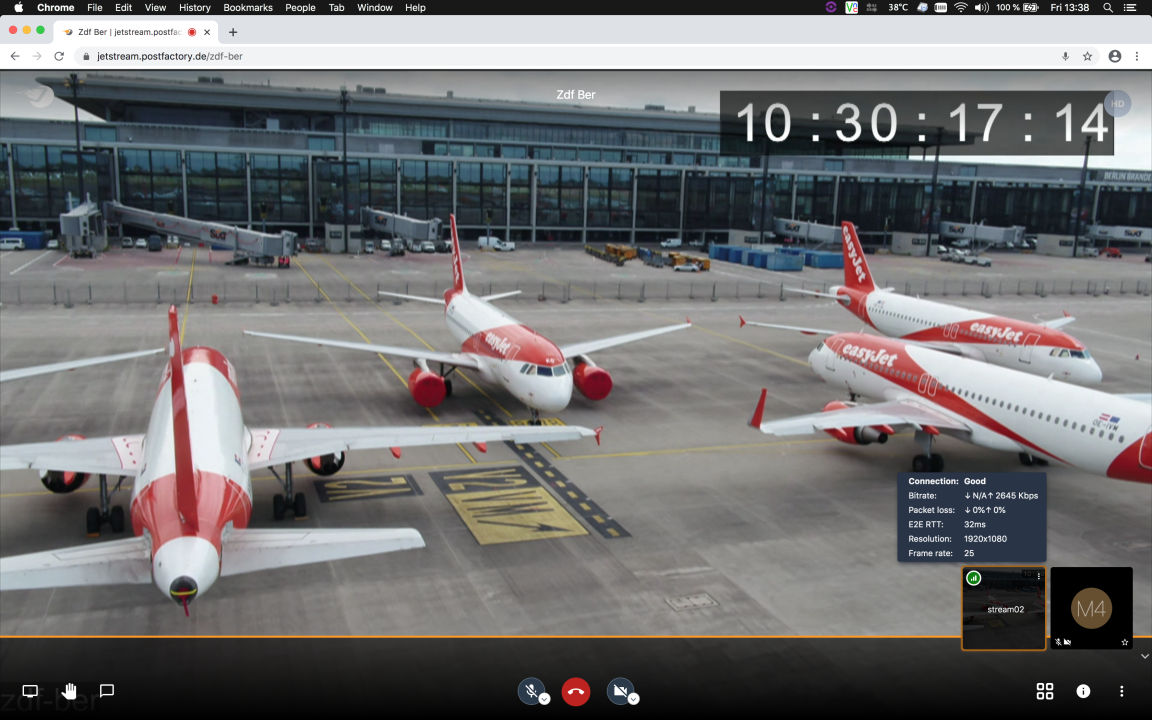Click the HD video quality badge
Image resolution: width=1152 pixels, height=720 pixels.
[x=1117, y=104]
